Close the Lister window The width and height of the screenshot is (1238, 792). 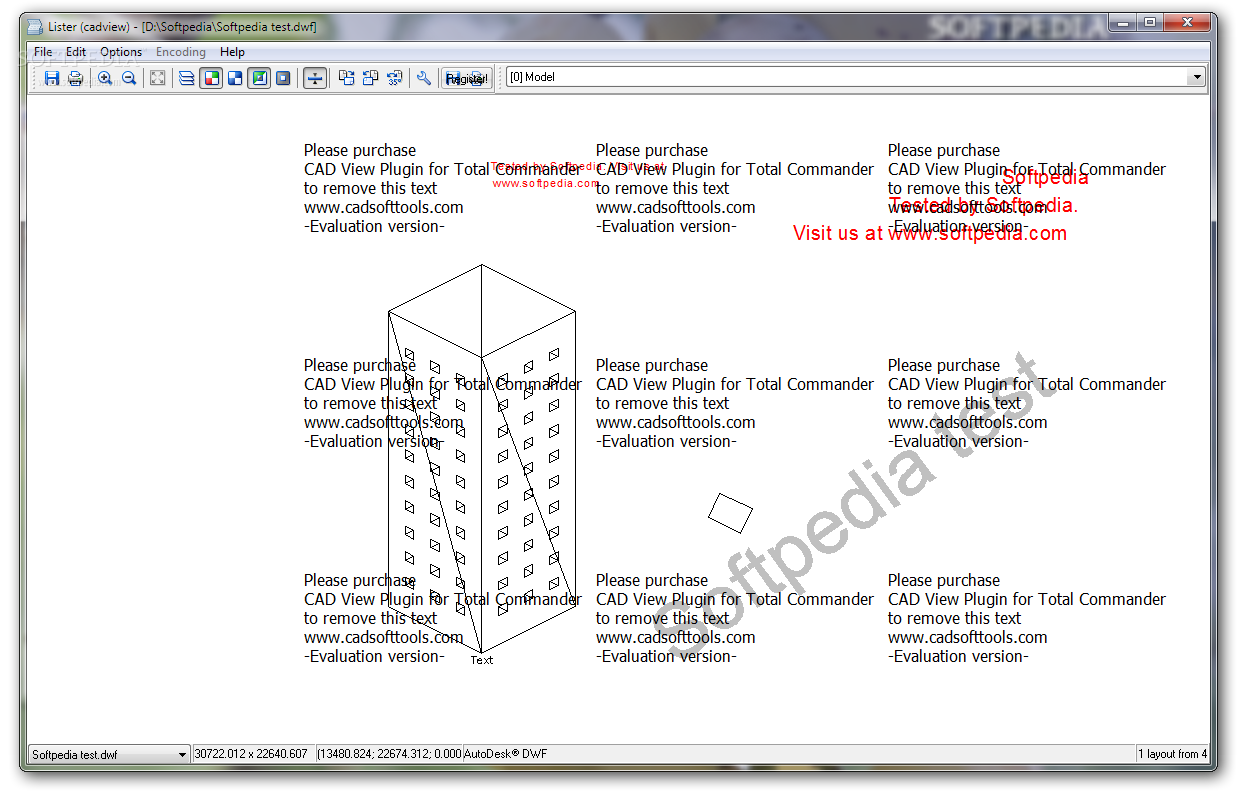[1186, 21]
